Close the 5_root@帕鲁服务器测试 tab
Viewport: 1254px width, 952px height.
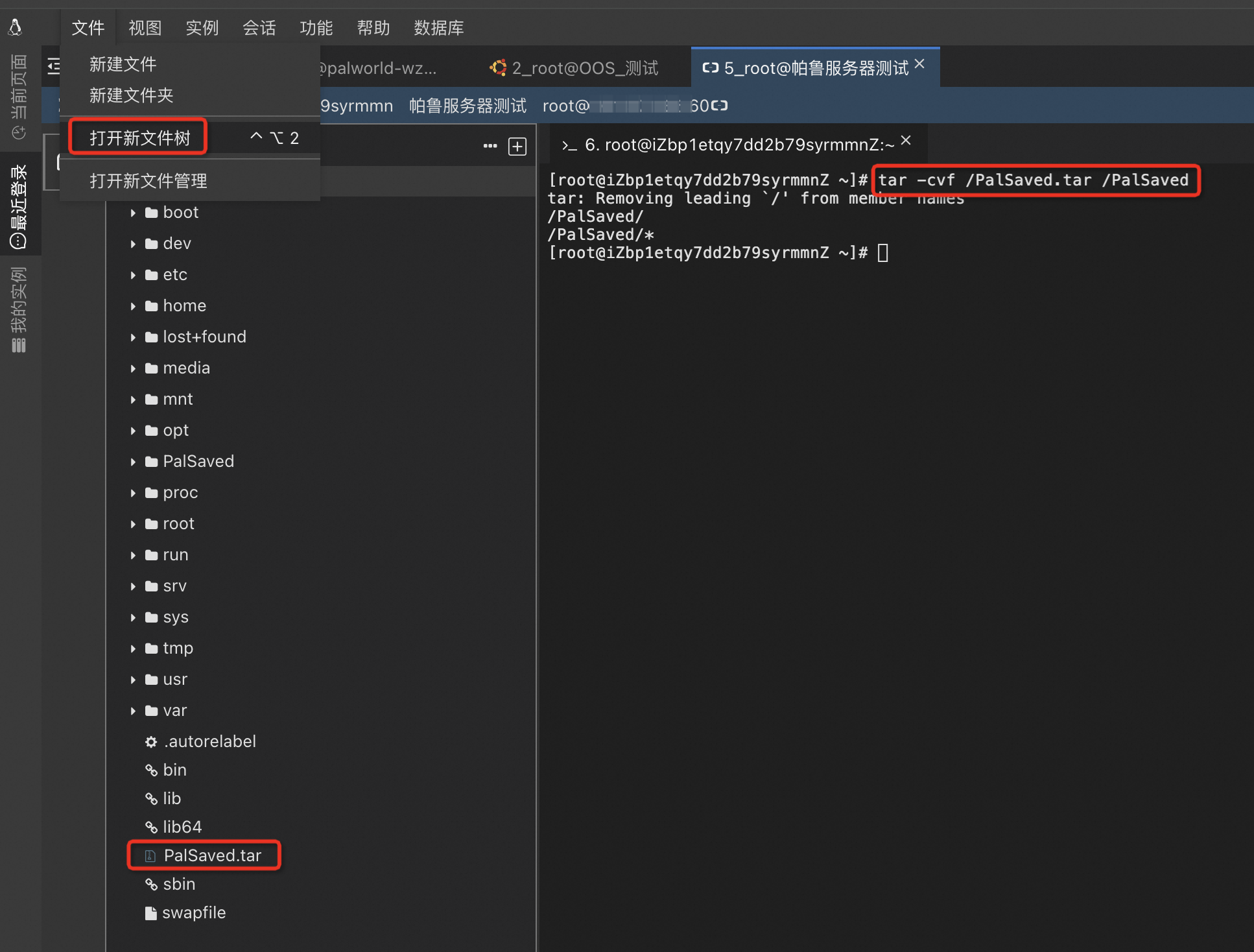click(919, 64)
